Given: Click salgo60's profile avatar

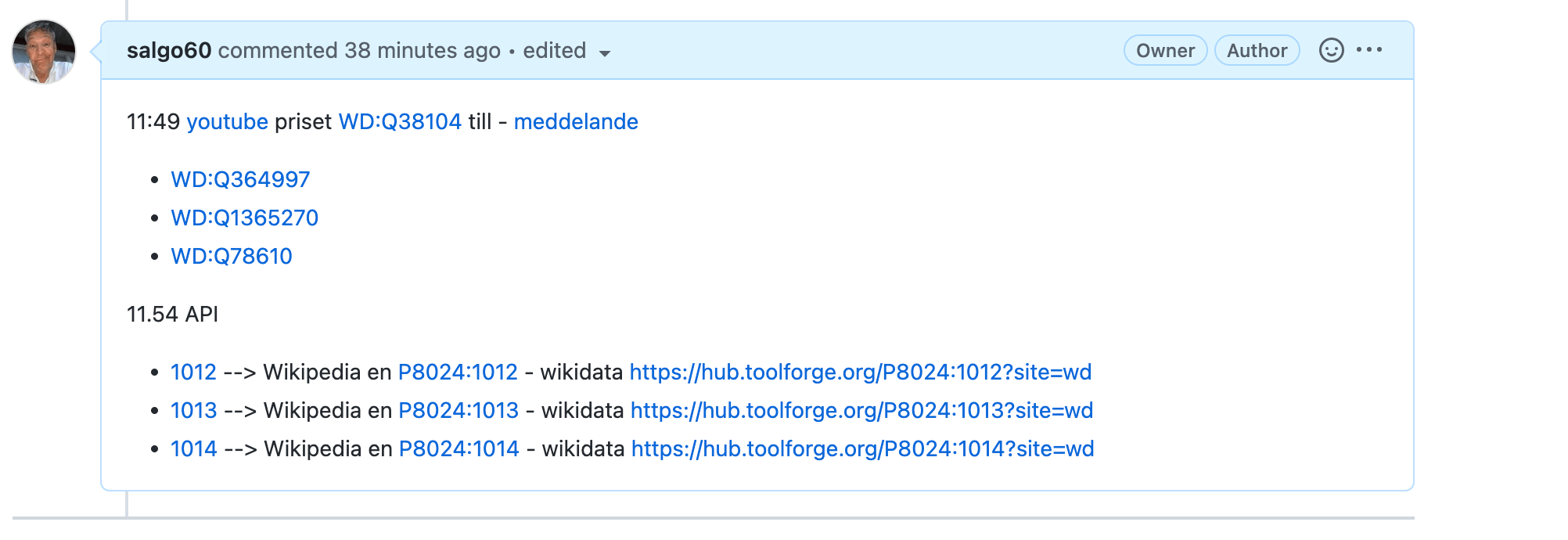Looking at the screenshot, I should coord(44,52).
